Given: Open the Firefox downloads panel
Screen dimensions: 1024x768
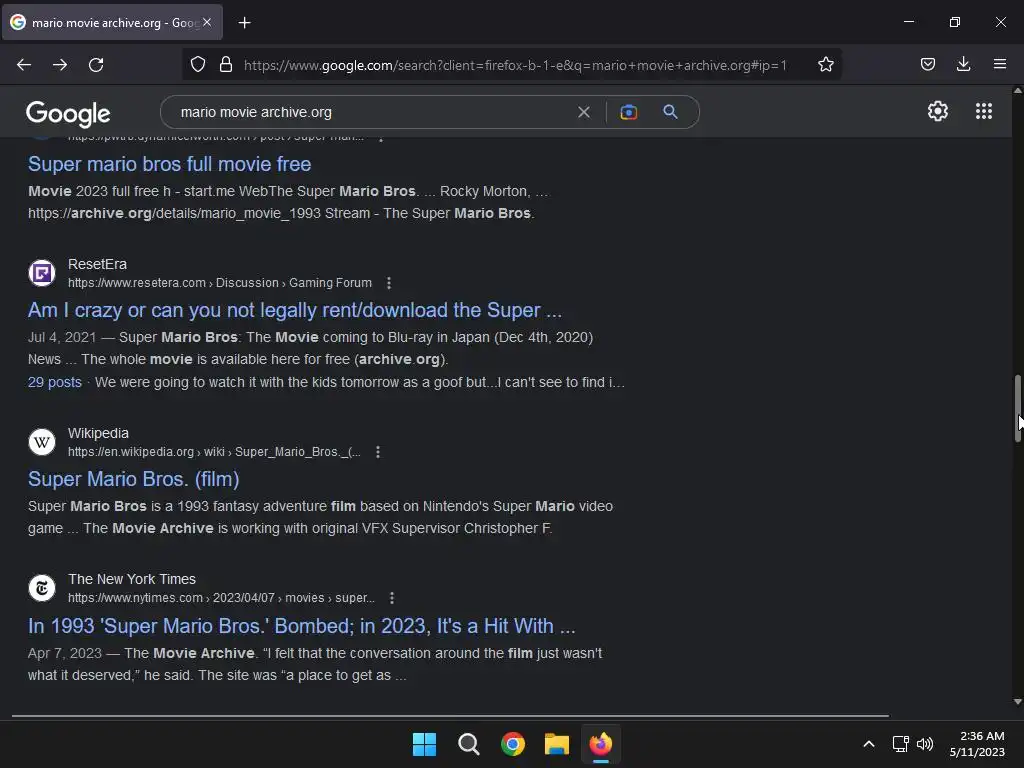Looking at the screenshot, I should tap(963, 64).
